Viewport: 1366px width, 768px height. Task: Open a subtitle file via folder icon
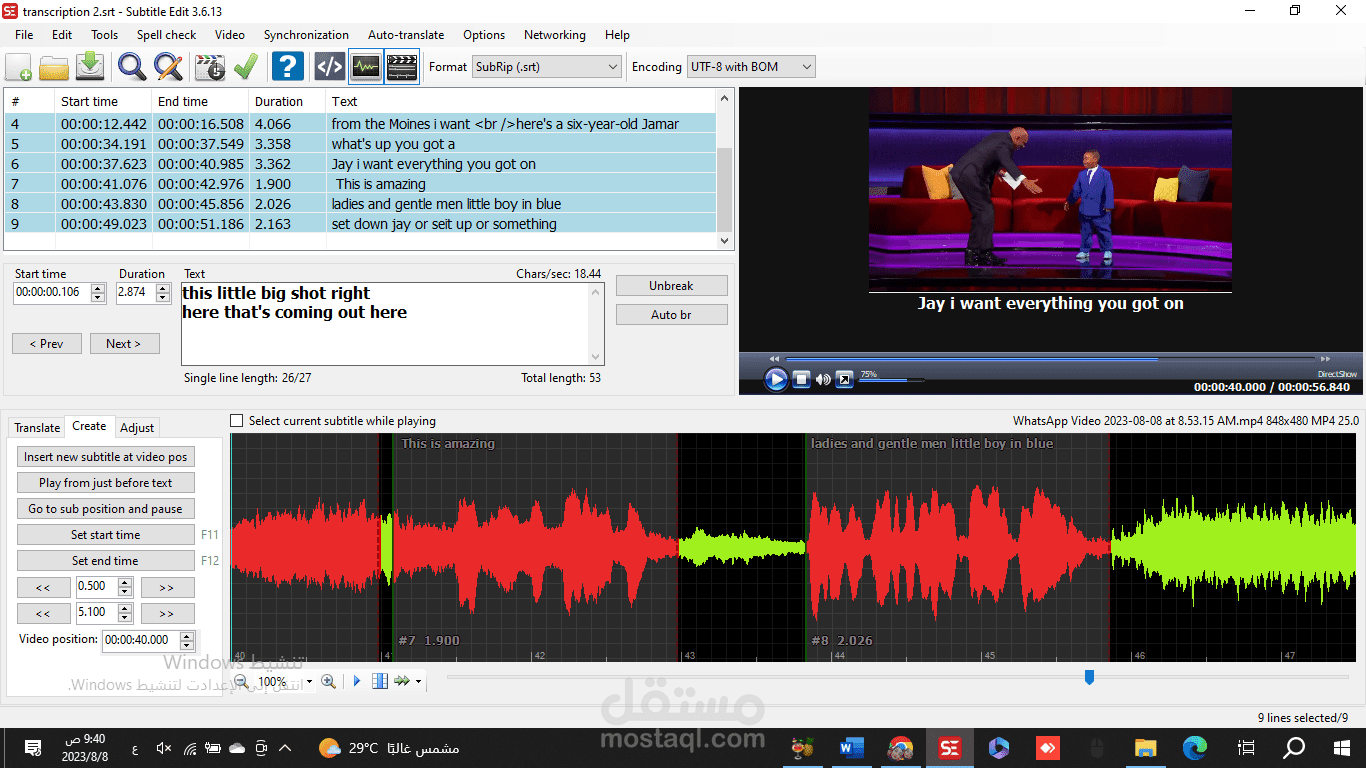pyautogui.click(x=54, y=67)
